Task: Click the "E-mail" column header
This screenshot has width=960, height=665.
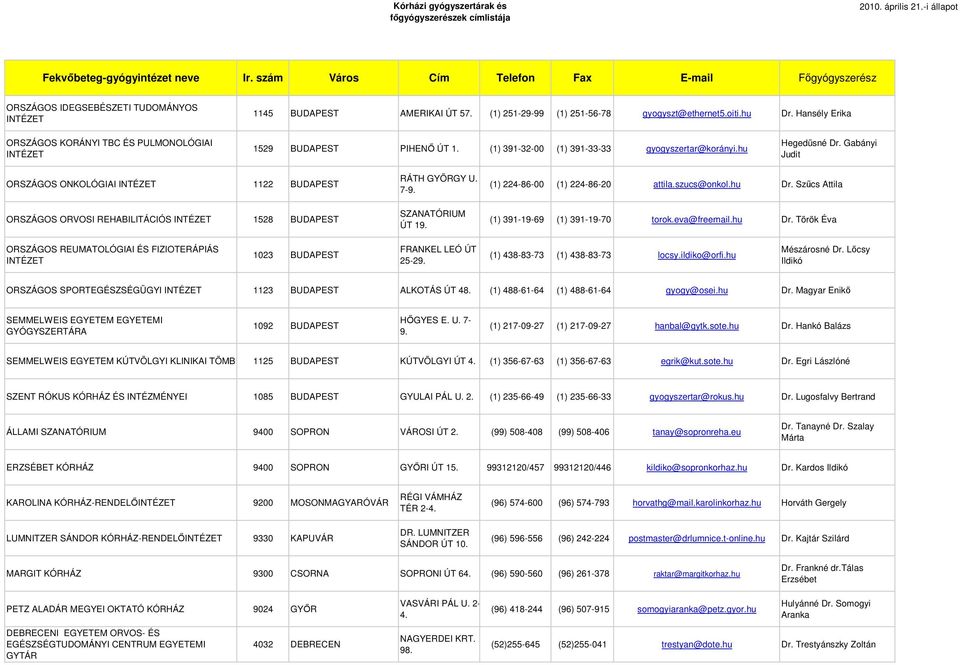Action: pyautogui.click(x=696, y=78)
